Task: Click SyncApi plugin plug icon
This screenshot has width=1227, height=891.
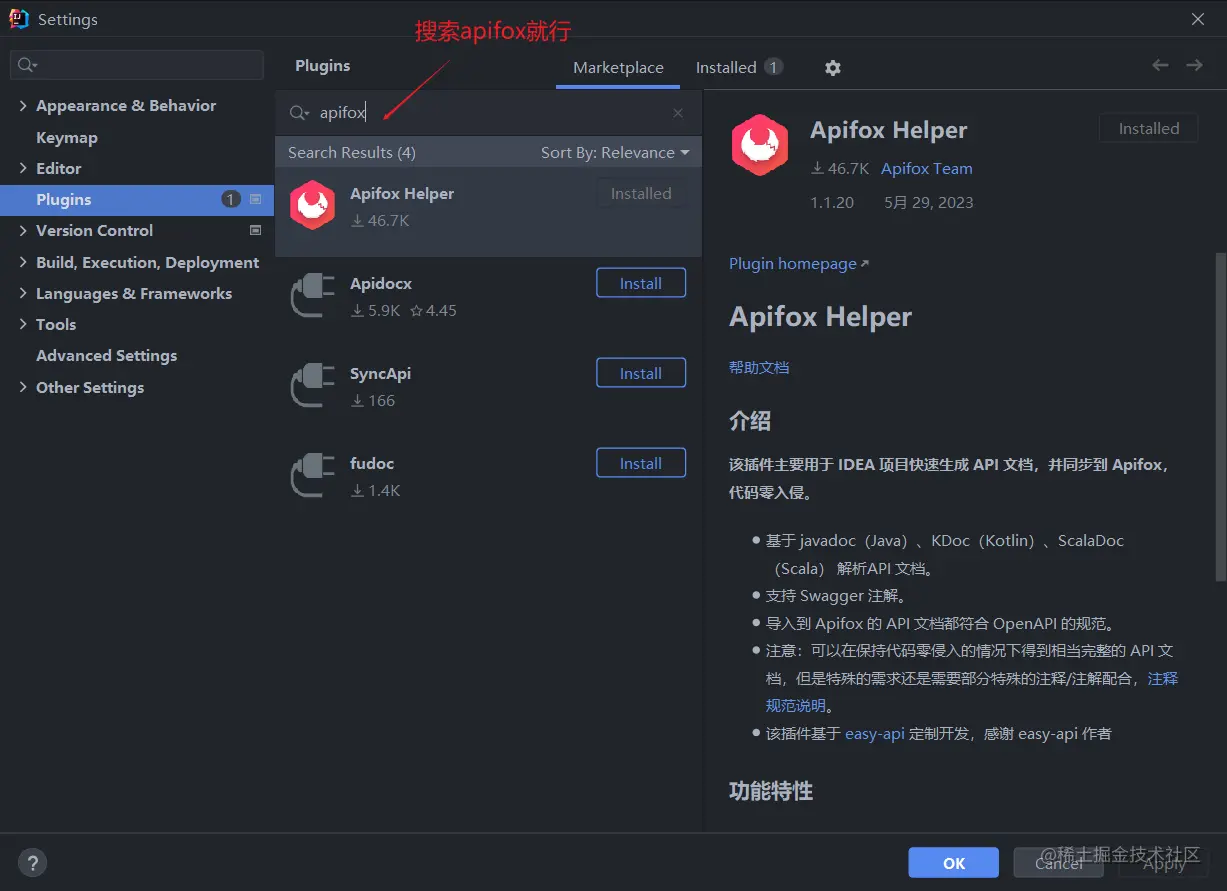Action: 312,385
